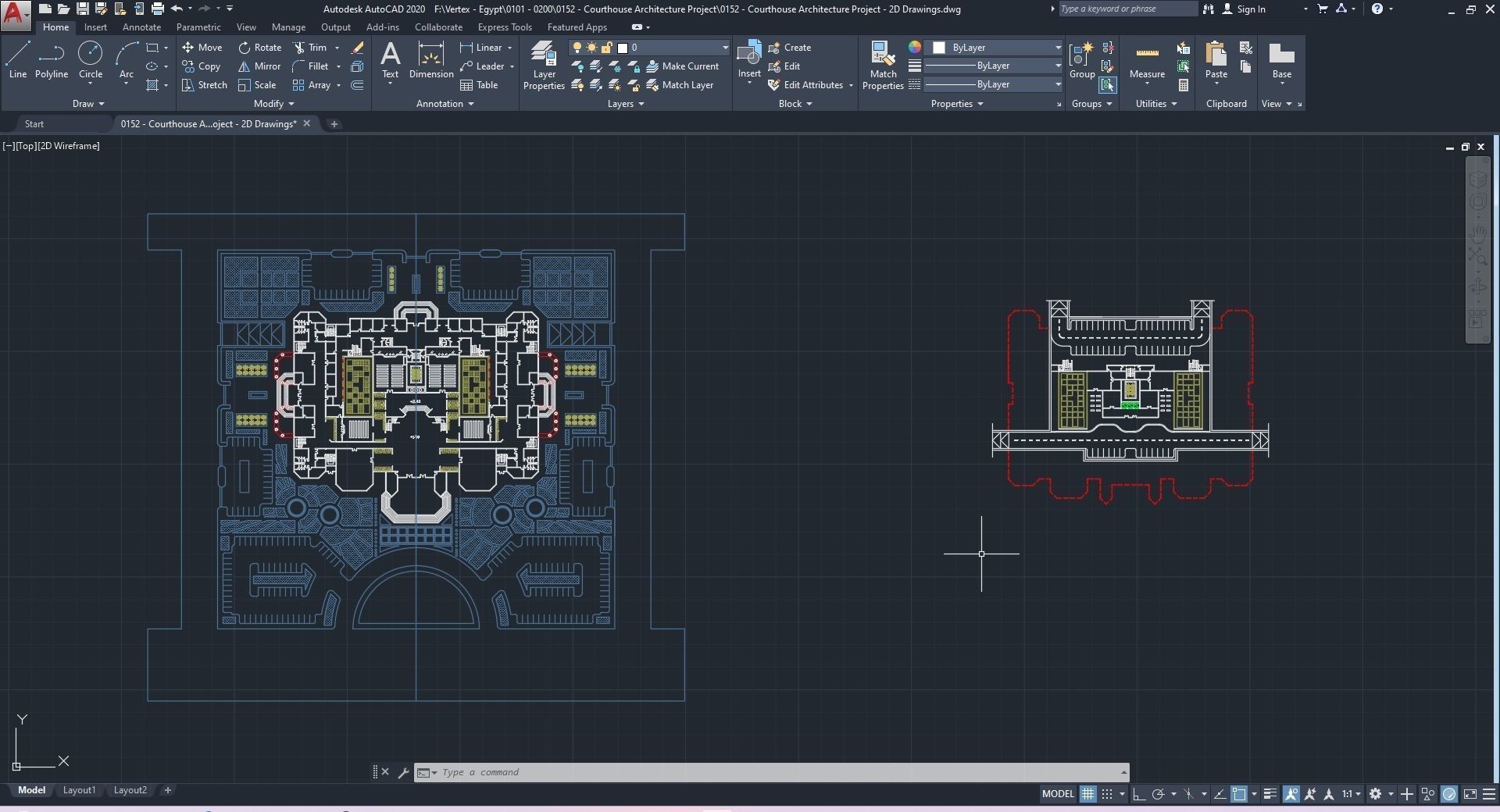Click the [2D Wireframe] visual style label
The height and width of the screenshot is (812, 1500).
click(69, 146)
